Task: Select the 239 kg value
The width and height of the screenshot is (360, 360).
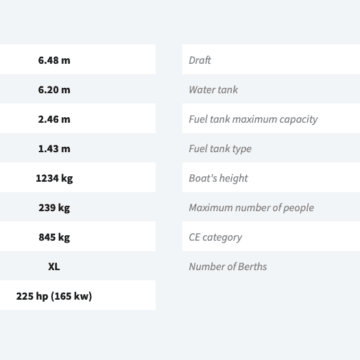Action: 54,208
